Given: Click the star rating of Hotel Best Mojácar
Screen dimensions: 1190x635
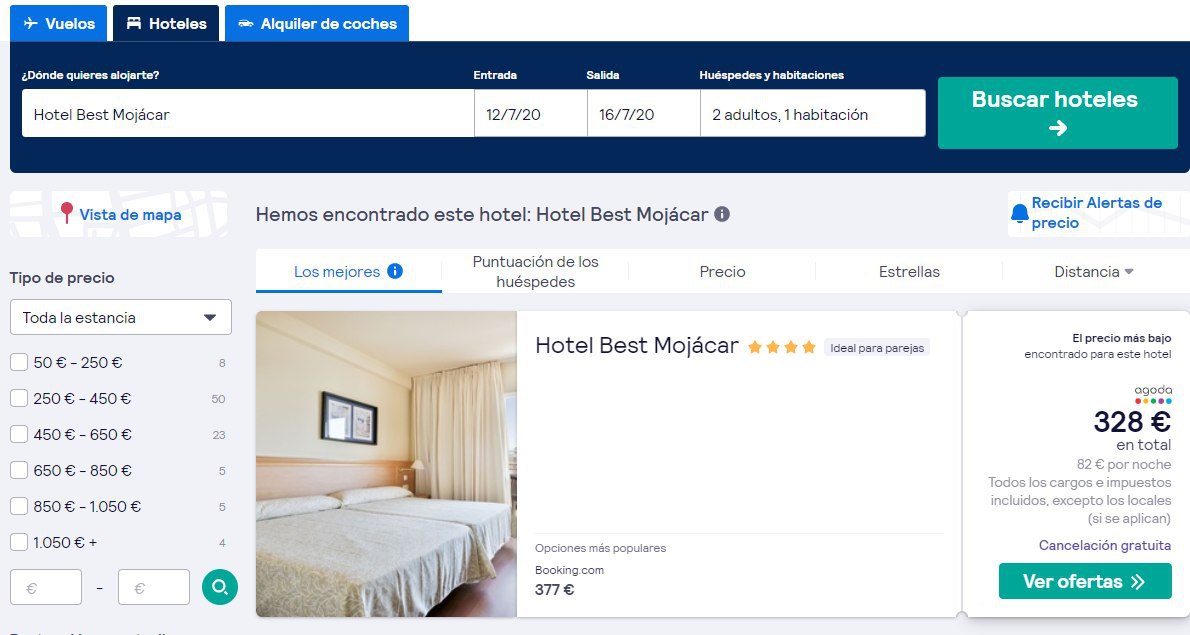Looking at the screenshot, I should (x=782, y=347).
